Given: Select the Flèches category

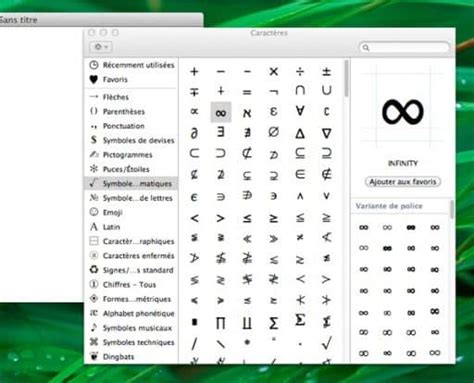Looking at the screenshot, I should coord(132,97).
